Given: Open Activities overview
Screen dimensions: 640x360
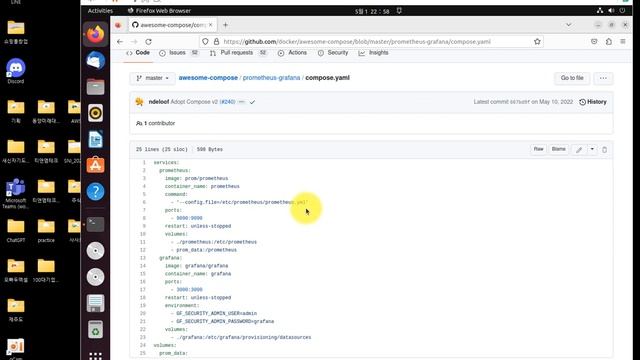Looking at the screenshot, I should tap(100, 11).
